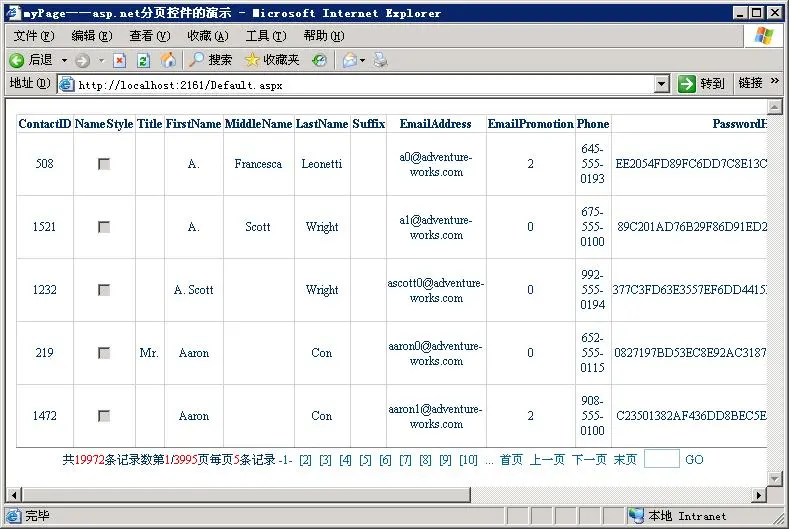Expand the Forward button history dropdown
The height and width of the screenshot is (529, 789).
coord(101,61)
